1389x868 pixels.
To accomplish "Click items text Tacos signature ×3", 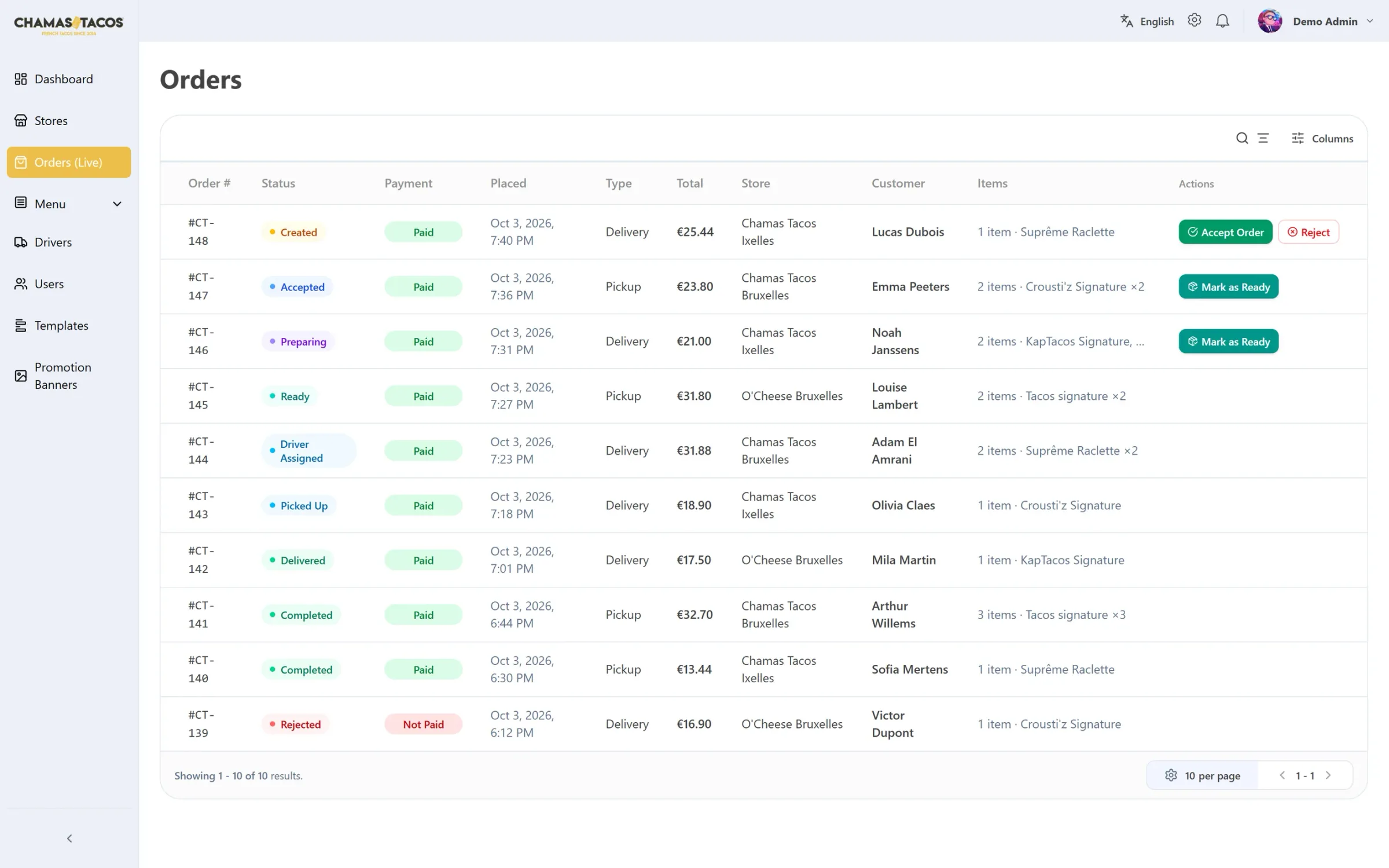I will (1075, 615).
